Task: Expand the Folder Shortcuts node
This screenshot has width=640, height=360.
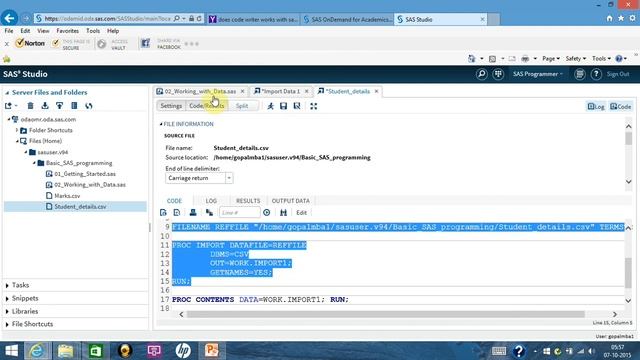Action: [x=17, y=130]
